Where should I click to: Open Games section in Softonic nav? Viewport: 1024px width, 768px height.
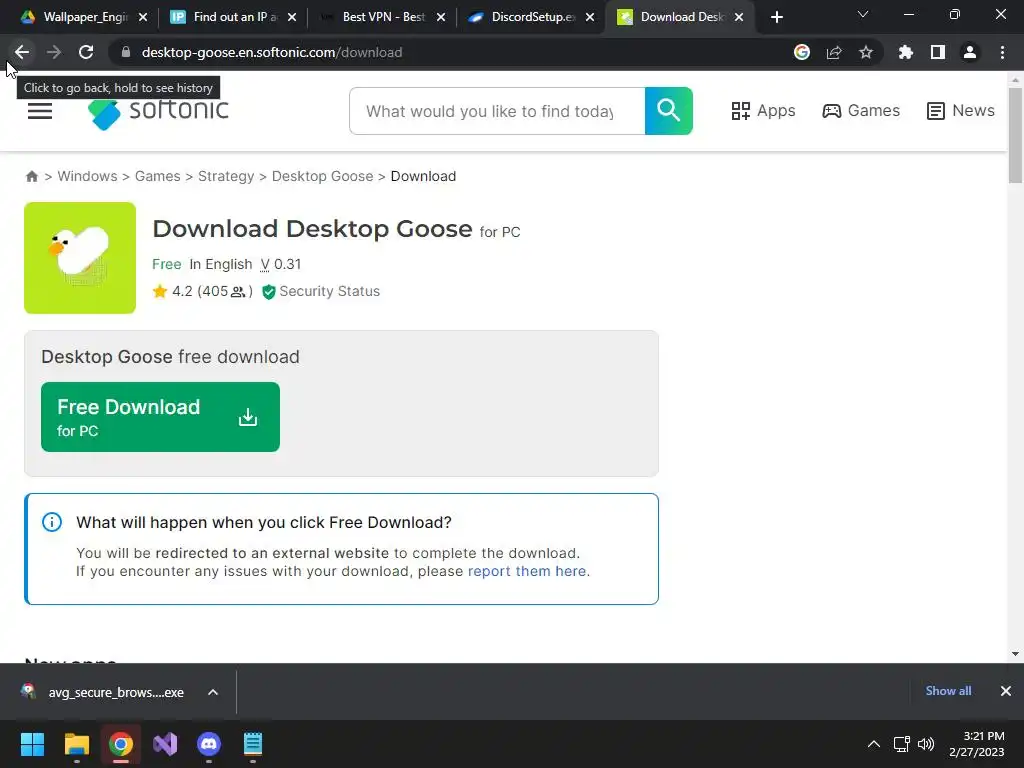861,111
